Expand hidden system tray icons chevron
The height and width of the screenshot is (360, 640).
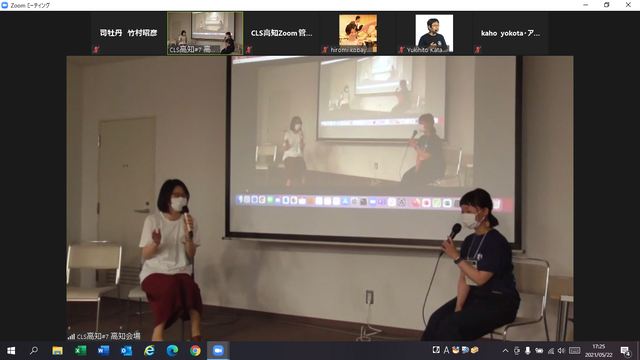[505, 351]
